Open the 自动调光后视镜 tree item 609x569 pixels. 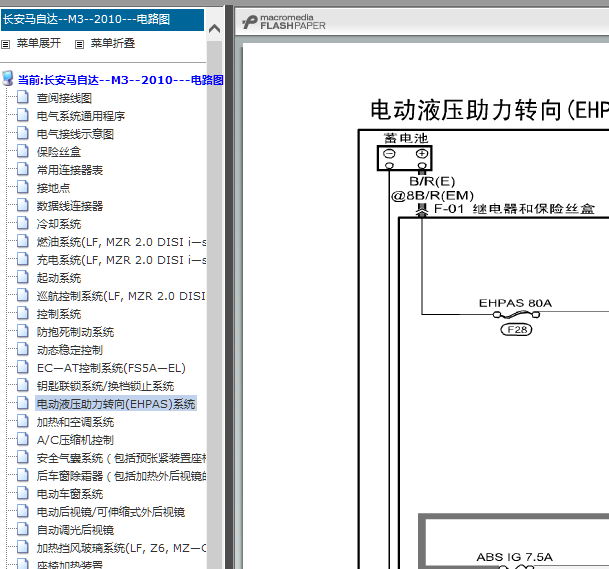tap(75, 530)
